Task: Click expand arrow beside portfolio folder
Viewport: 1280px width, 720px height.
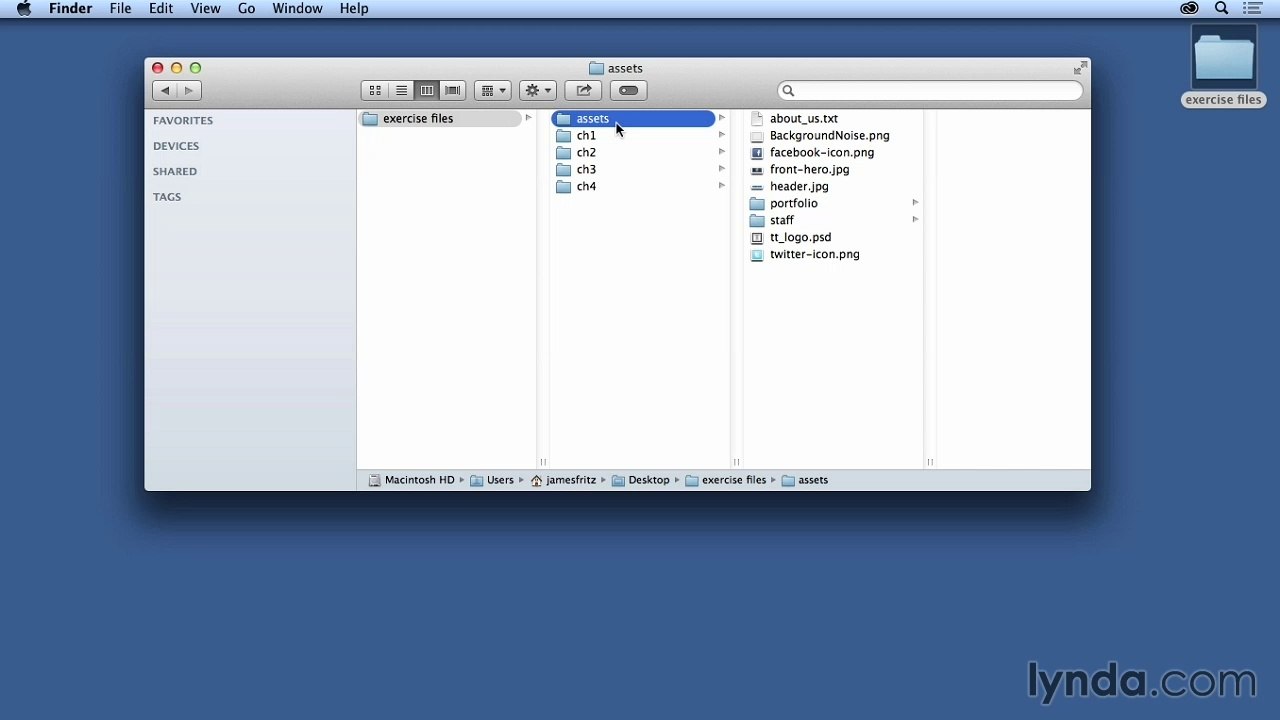Action: 915,203
